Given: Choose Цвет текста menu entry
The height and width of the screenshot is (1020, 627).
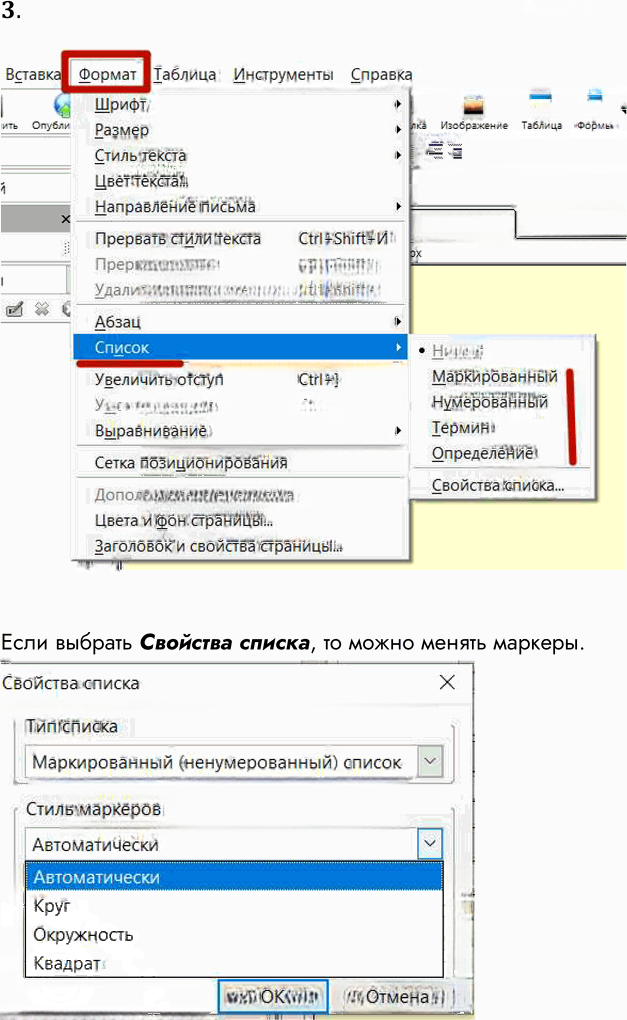Looking at the screenshot, I should point(241,181).
